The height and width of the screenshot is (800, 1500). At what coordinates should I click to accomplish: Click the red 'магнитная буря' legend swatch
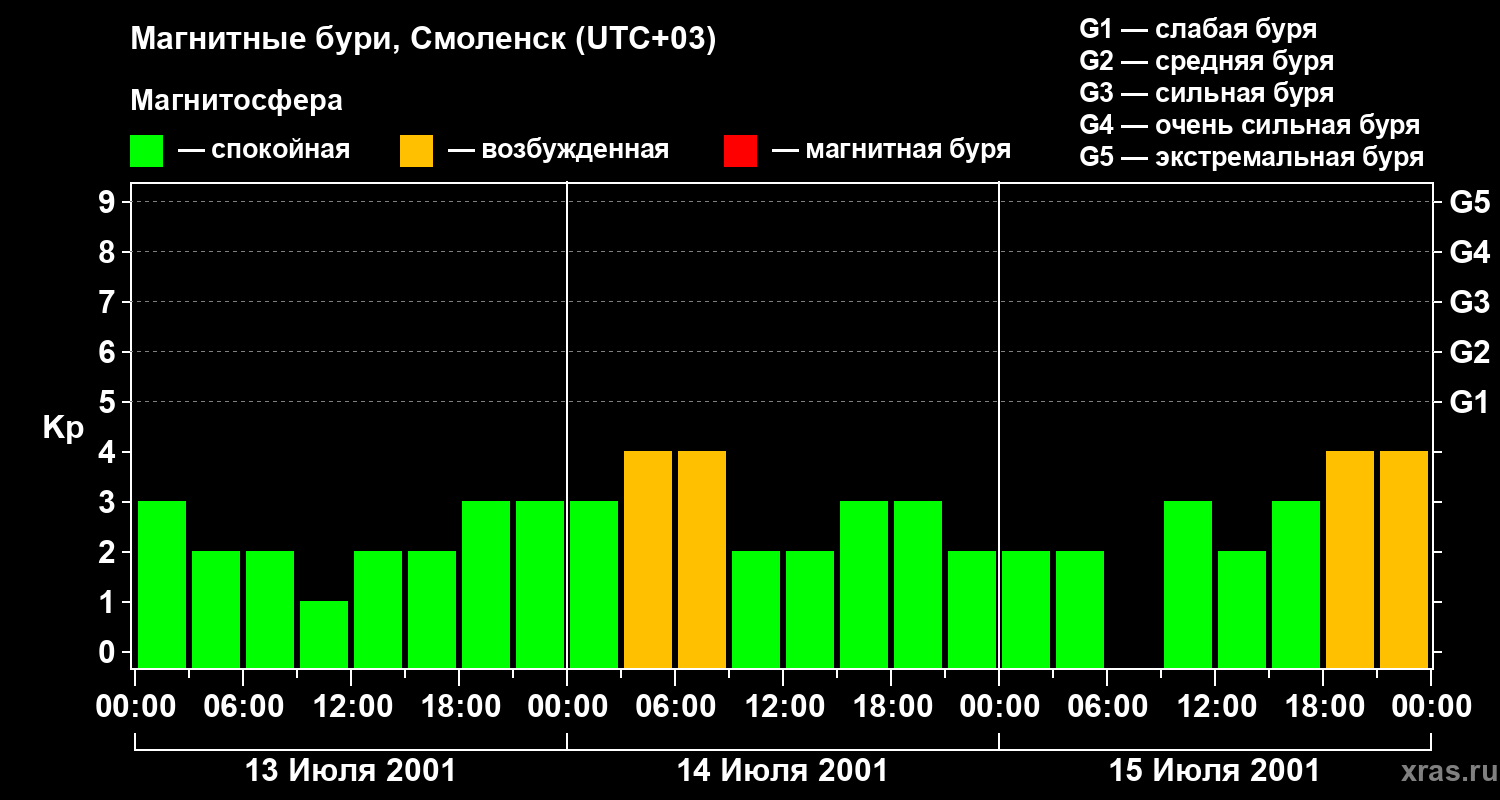tap(740, 150)
